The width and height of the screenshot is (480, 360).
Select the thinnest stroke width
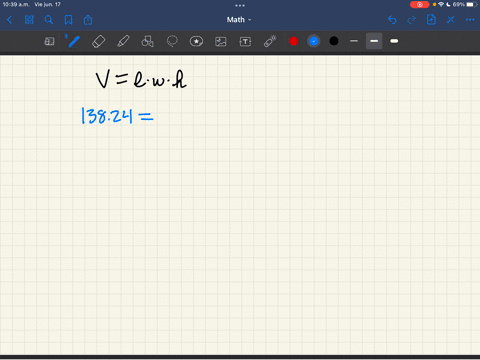pyautogui.click(x=354, y=41)
